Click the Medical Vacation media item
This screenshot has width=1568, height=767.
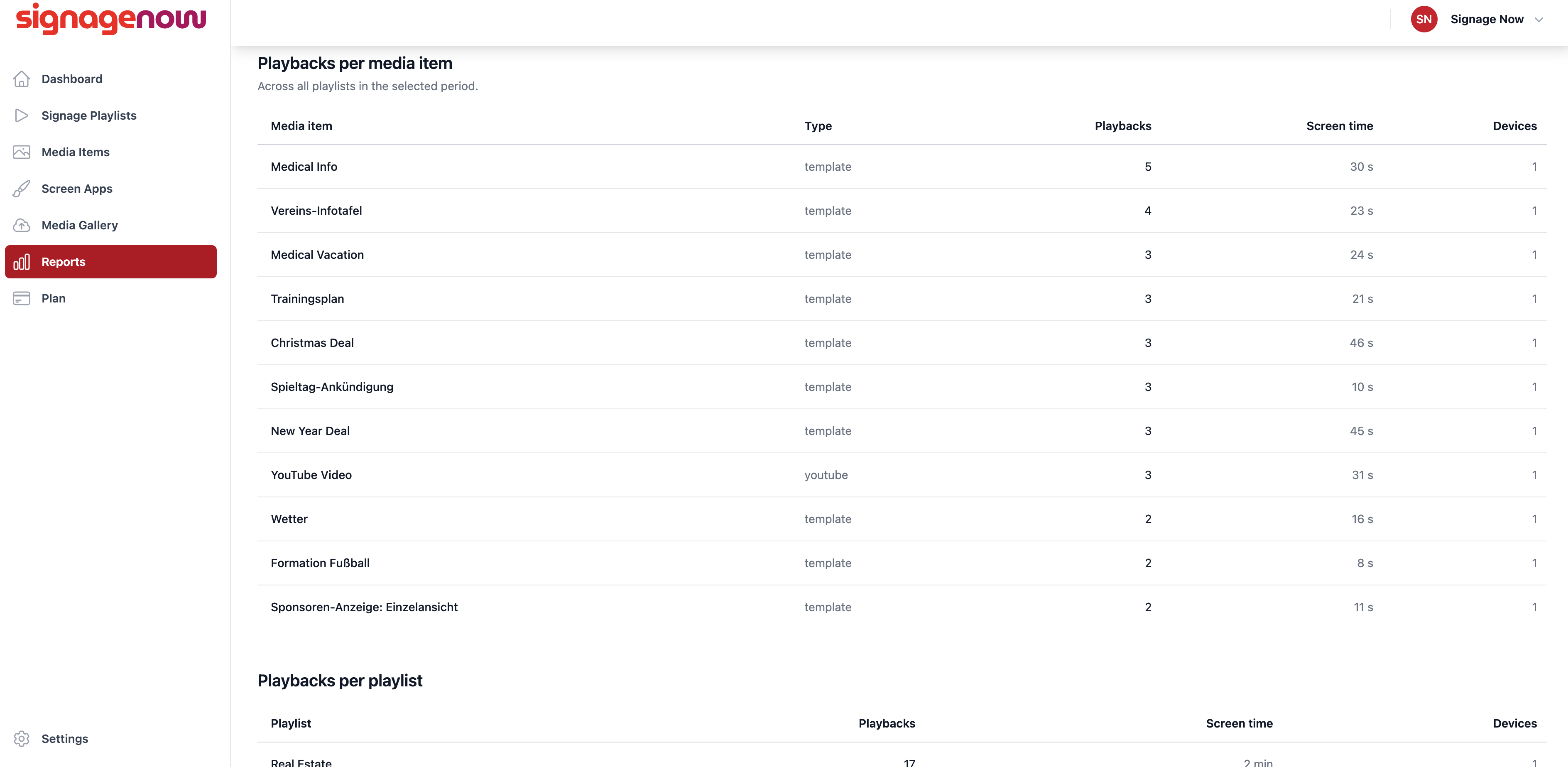[x=317, y=255]
